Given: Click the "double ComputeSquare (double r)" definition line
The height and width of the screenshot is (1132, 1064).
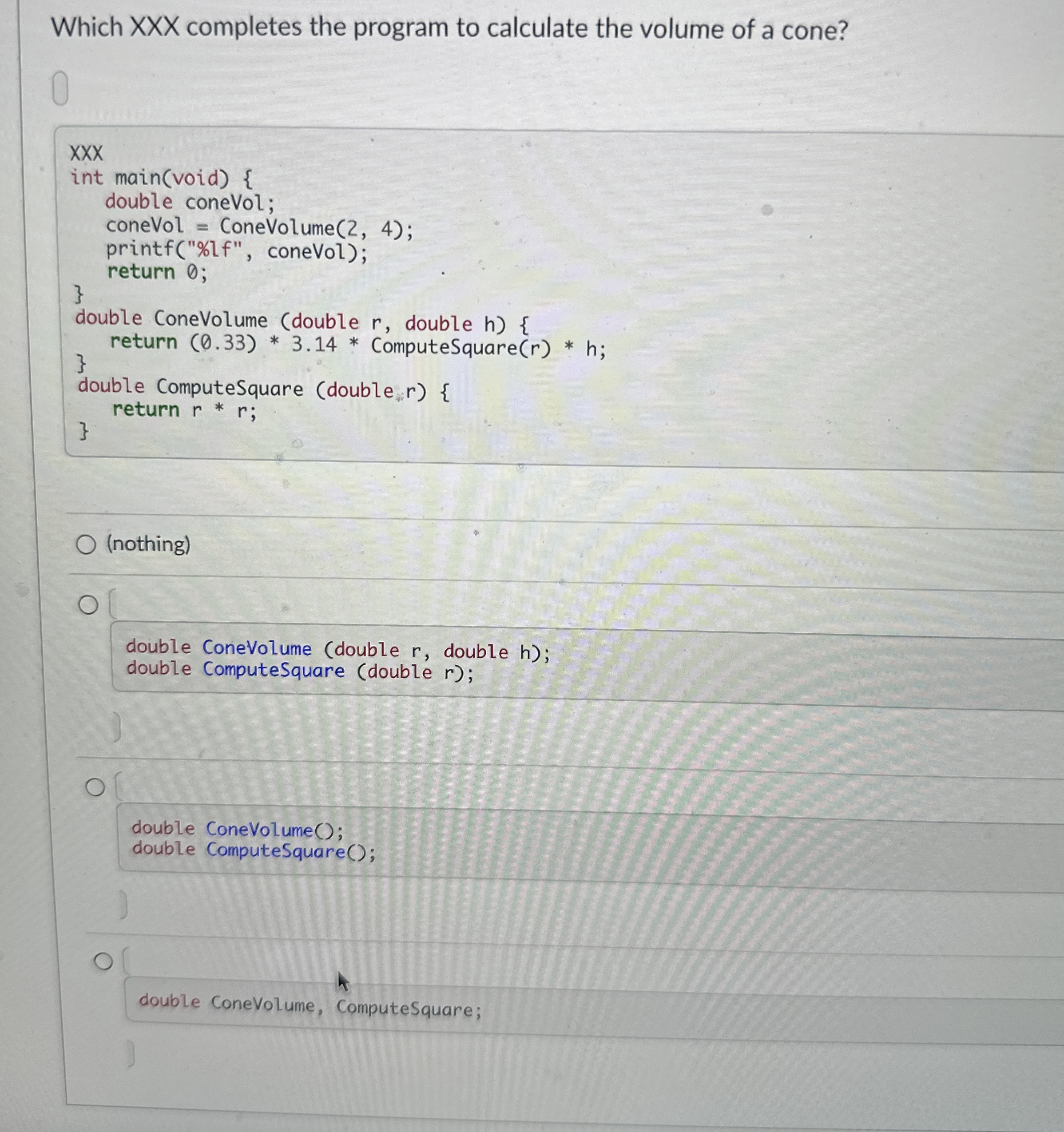Looking at the screenshot, I should pos(262,387).
